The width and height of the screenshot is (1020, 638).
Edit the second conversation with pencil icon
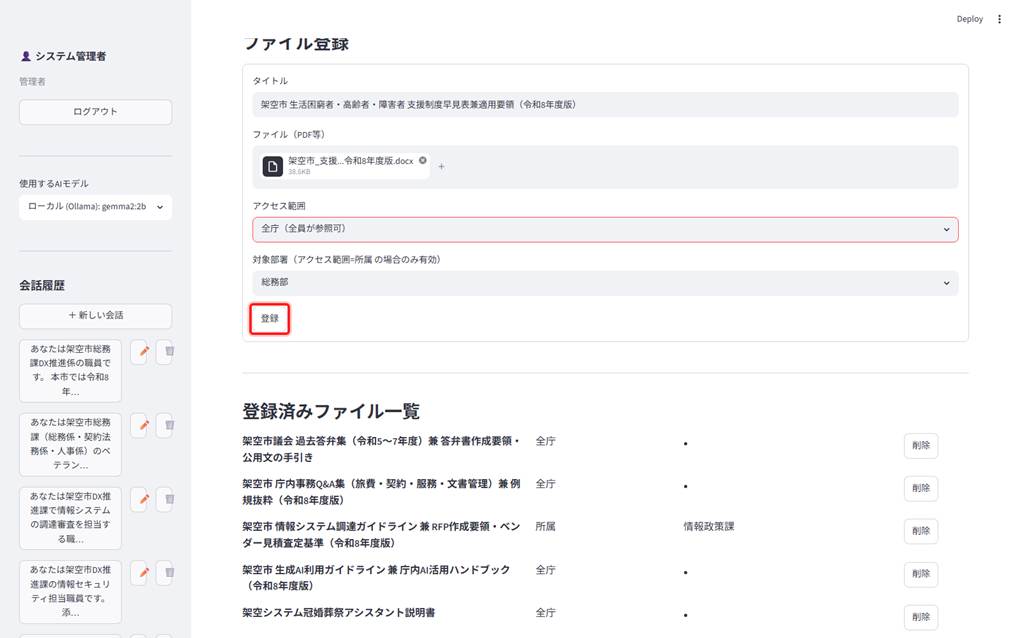click(x=141, y=426)
